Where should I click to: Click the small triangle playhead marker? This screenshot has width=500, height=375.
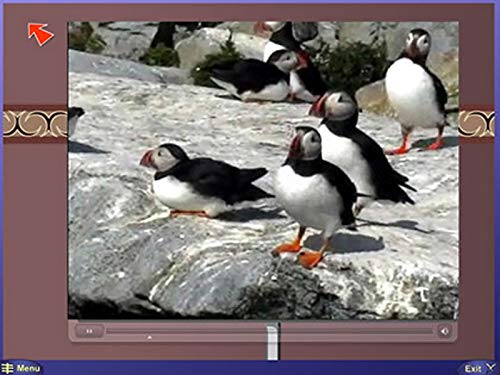point(150,337)
